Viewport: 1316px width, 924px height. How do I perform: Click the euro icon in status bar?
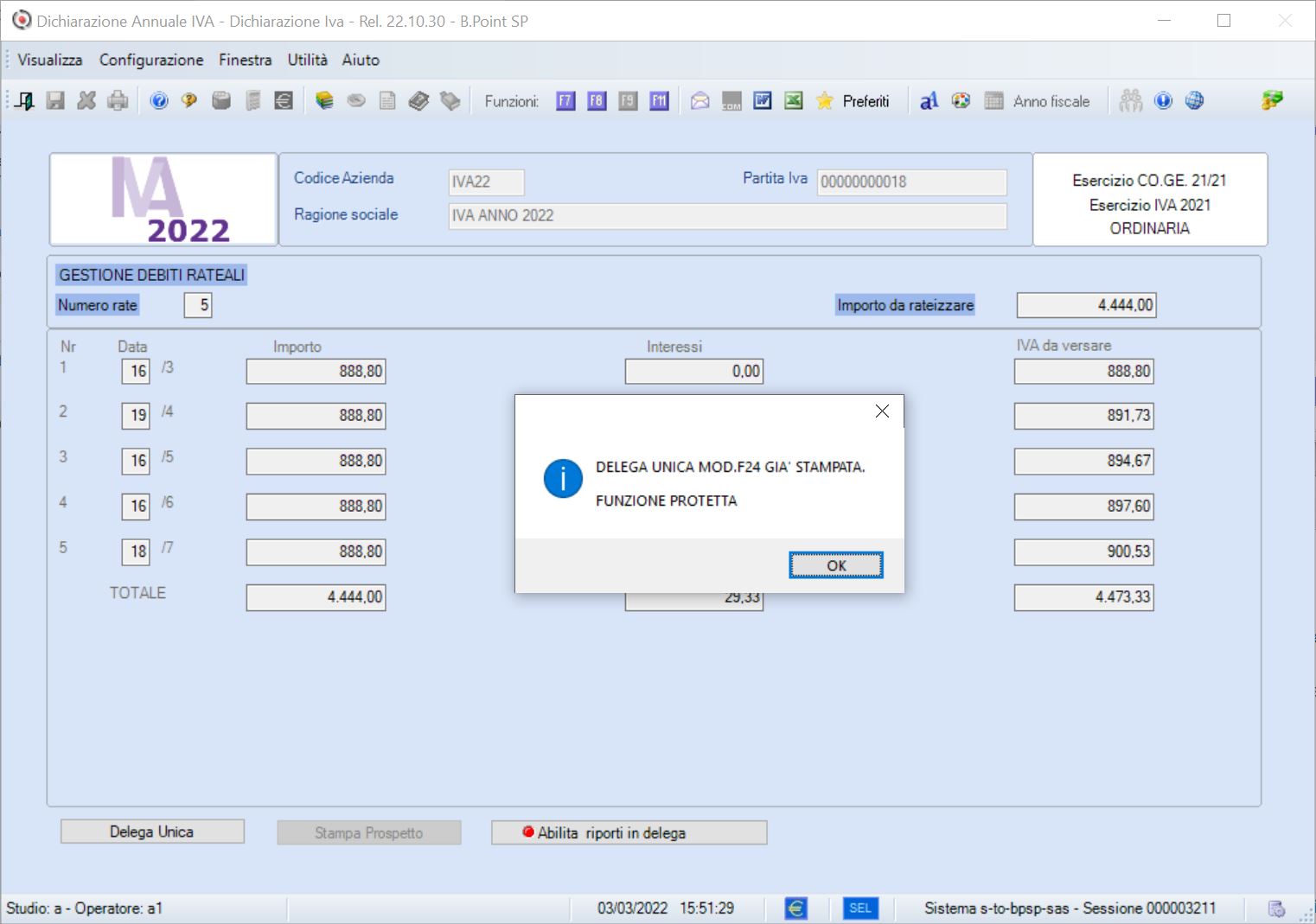795,908
